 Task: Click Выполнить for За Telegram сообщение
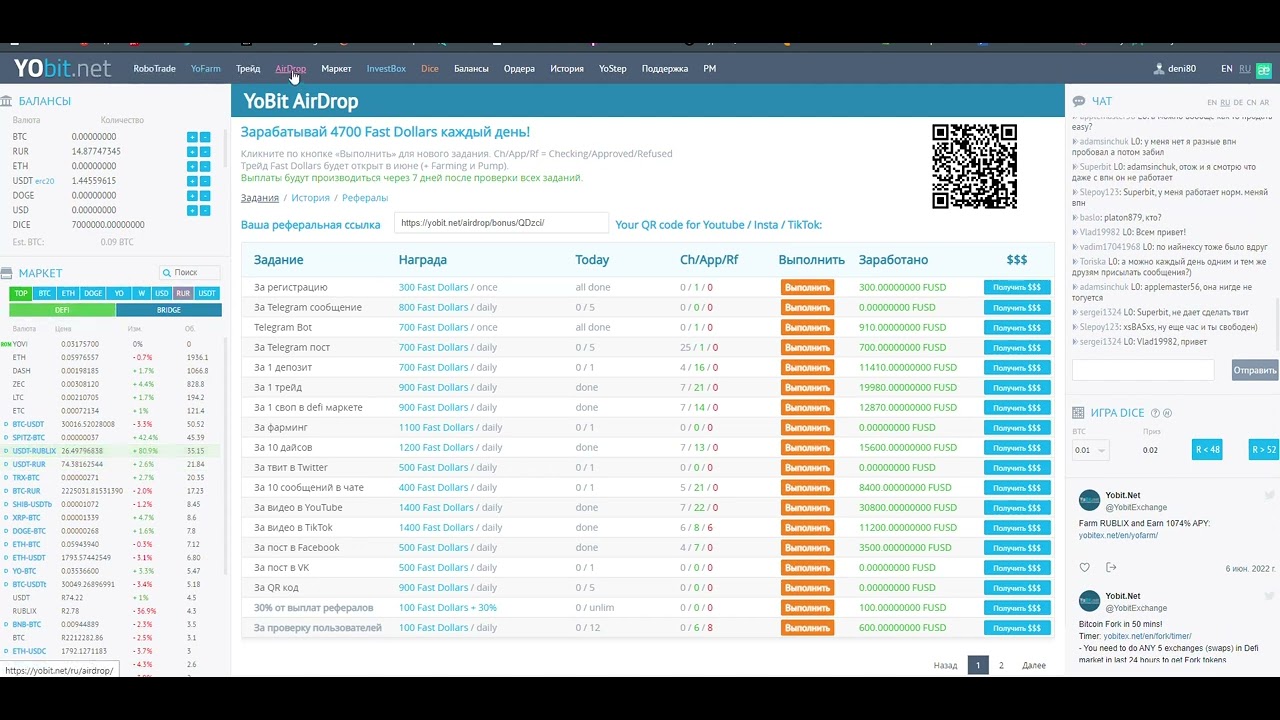point(807,307)
